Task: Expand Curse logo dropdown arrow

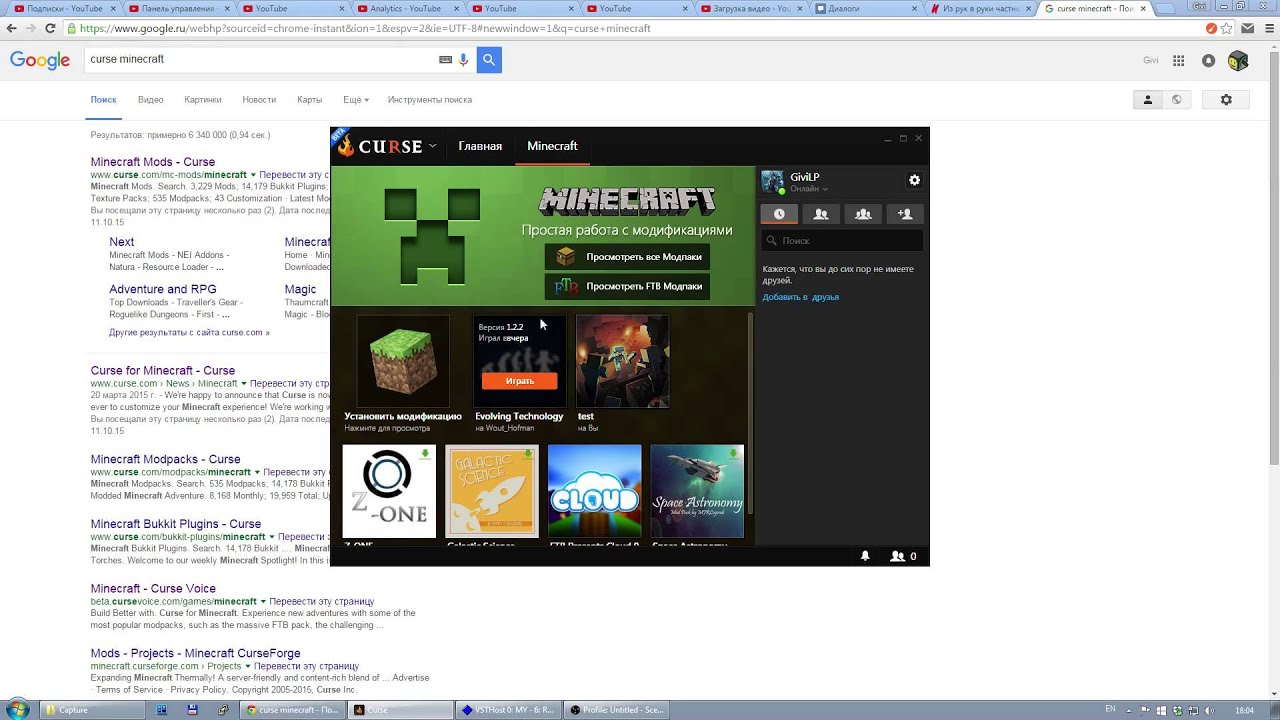Action: 432,146
